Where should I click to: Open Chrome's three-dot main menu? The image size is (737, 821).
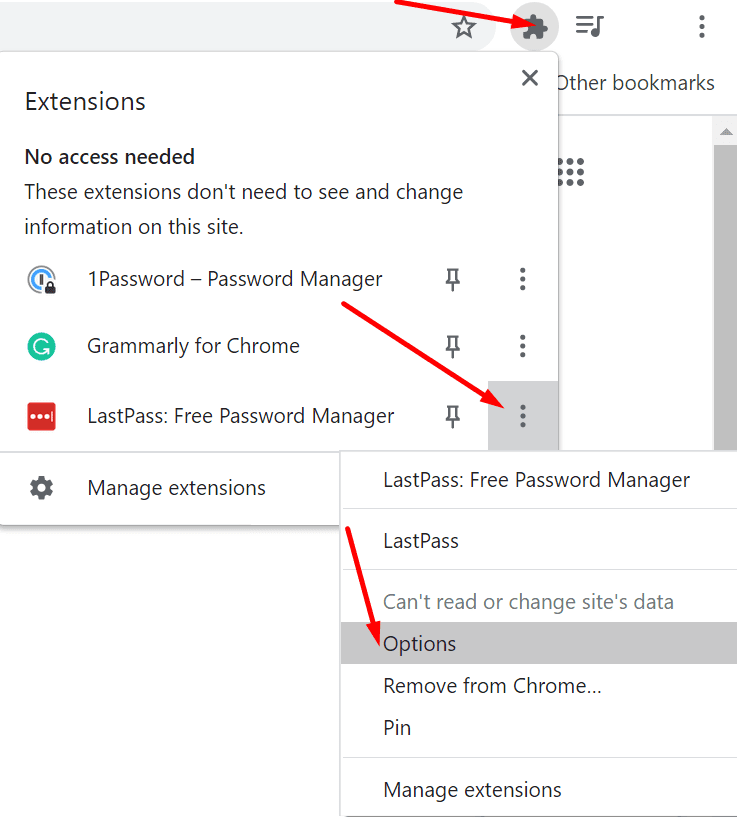click(702, 27)
